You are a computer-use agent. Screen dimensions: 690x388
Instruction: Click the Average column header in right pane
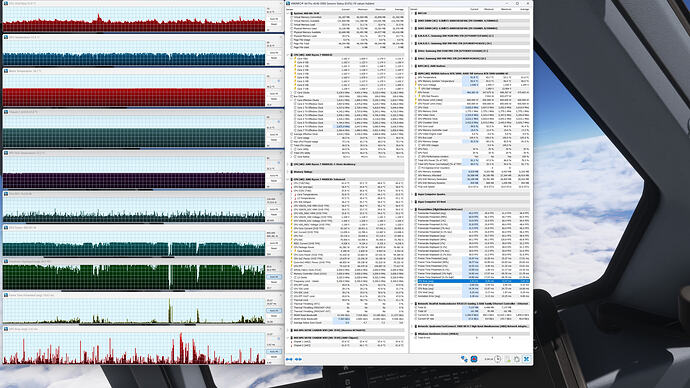point(524,9)
